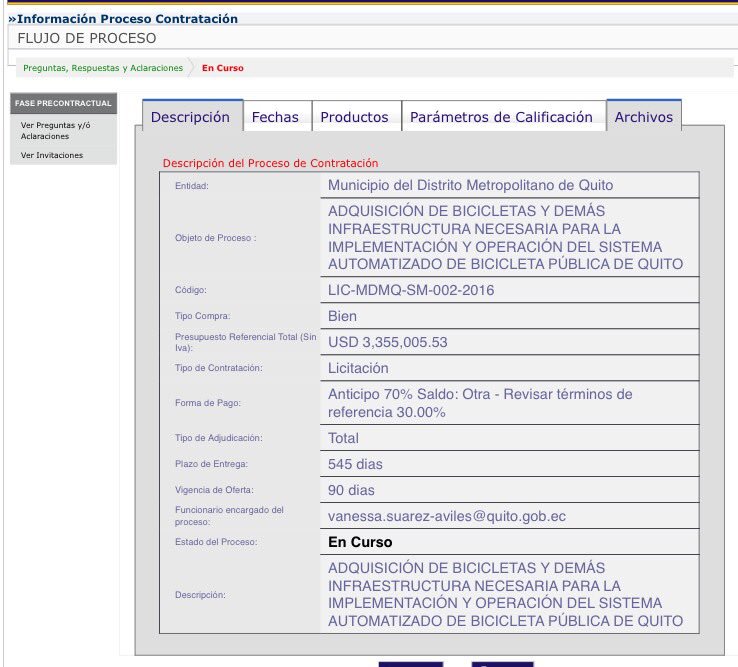The image size is (738, 667).
Task: Click Ver Preguntas y/ó Aclaraciones link
Action: pos(55,130)
